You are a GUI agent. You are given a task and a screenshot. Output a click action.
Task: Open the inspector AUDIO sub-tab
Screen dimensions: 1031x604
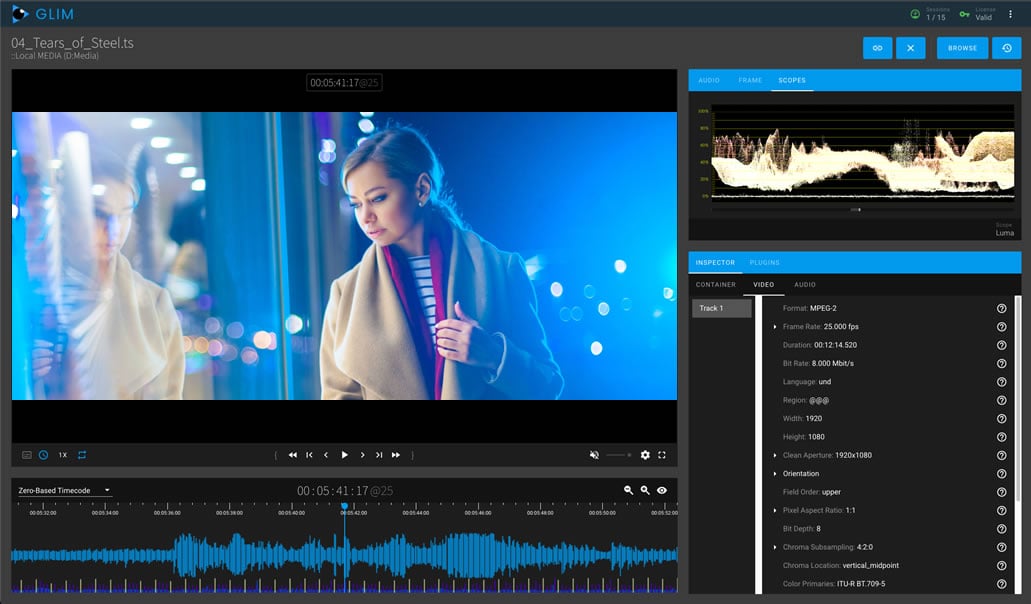[805, 285]
